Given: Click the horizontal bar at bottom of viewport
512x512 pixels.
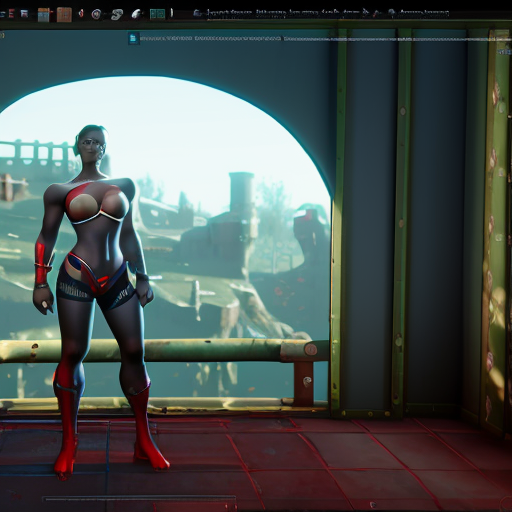Looking at the screenshot, I should tap(139, 499).
